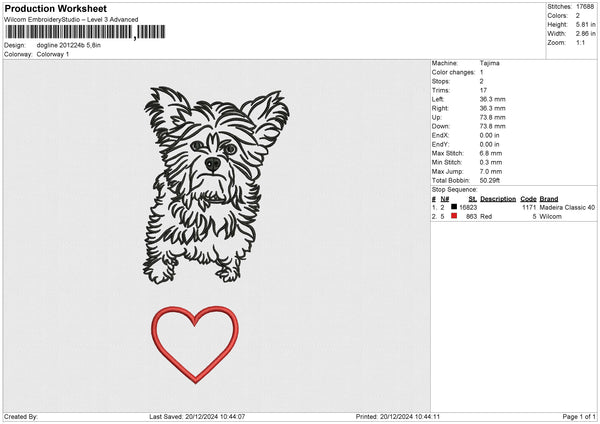Click the 'Last Saved: 20/12/2024 10:44:07' text
Screen dimensions: 600x424
click(197, 417)
